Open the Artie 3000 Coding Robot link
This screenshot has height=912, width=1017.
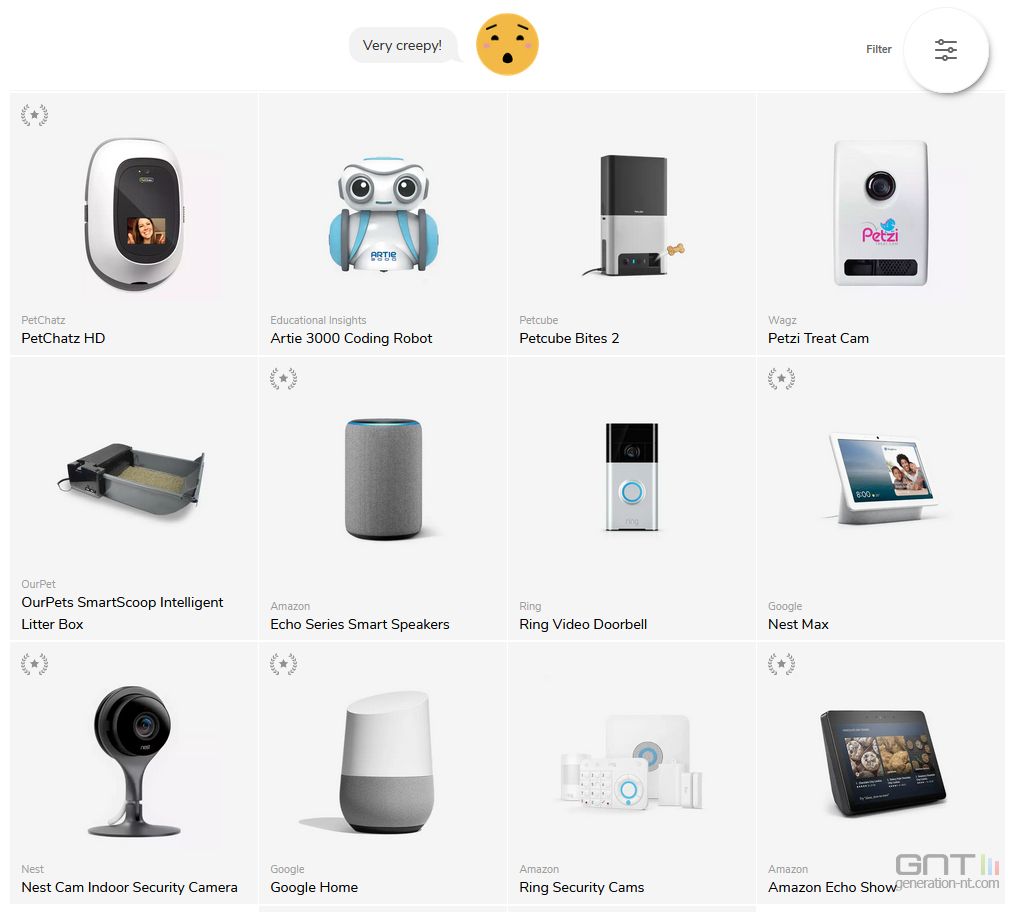coord(351,338)
